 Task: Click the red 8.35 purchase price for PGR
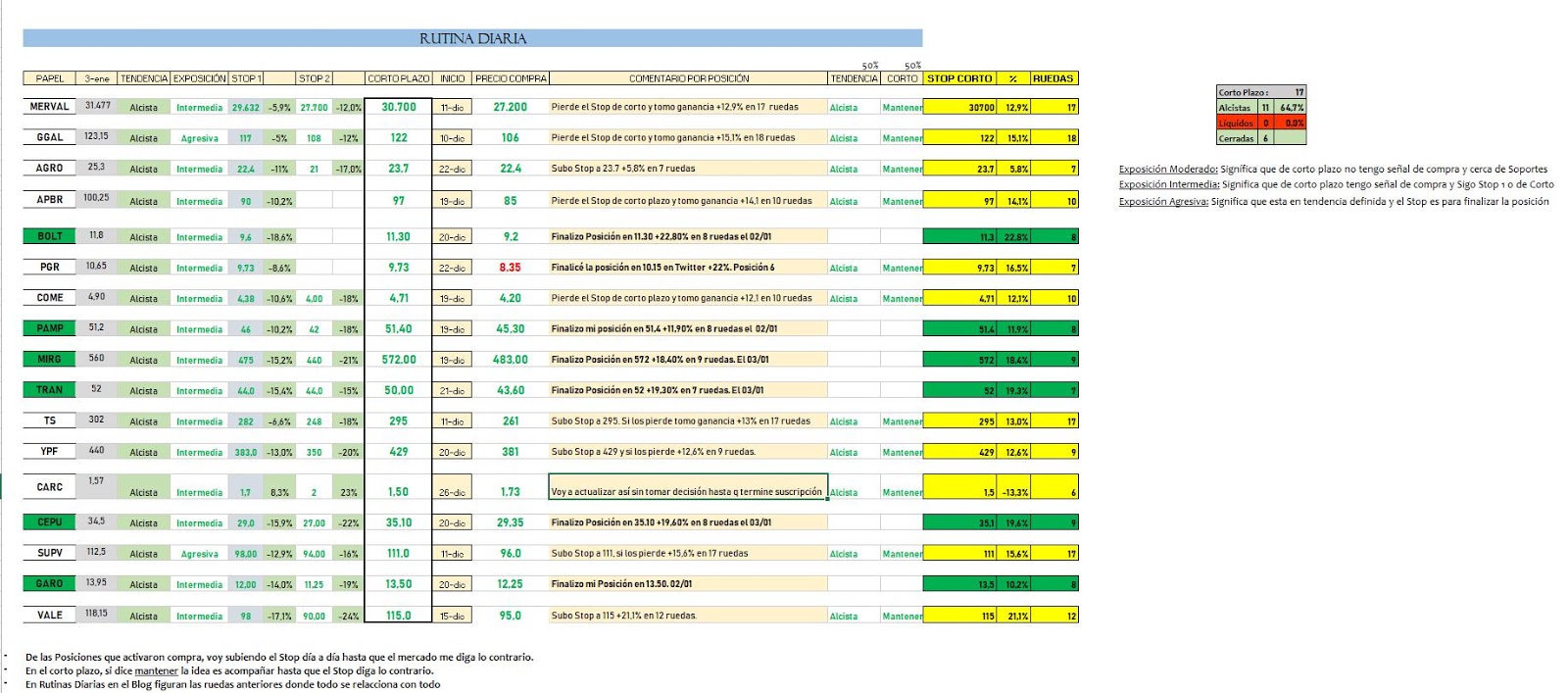coord(510,267)
